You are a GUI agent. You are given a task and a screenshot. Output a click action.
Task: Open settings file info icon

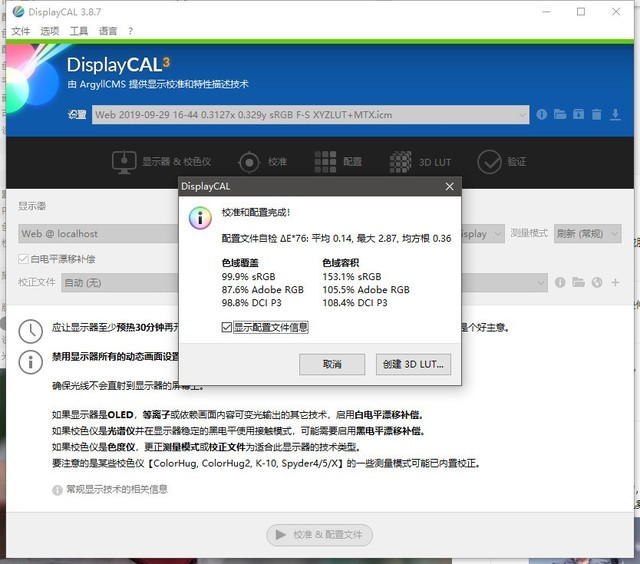point(542,115)
